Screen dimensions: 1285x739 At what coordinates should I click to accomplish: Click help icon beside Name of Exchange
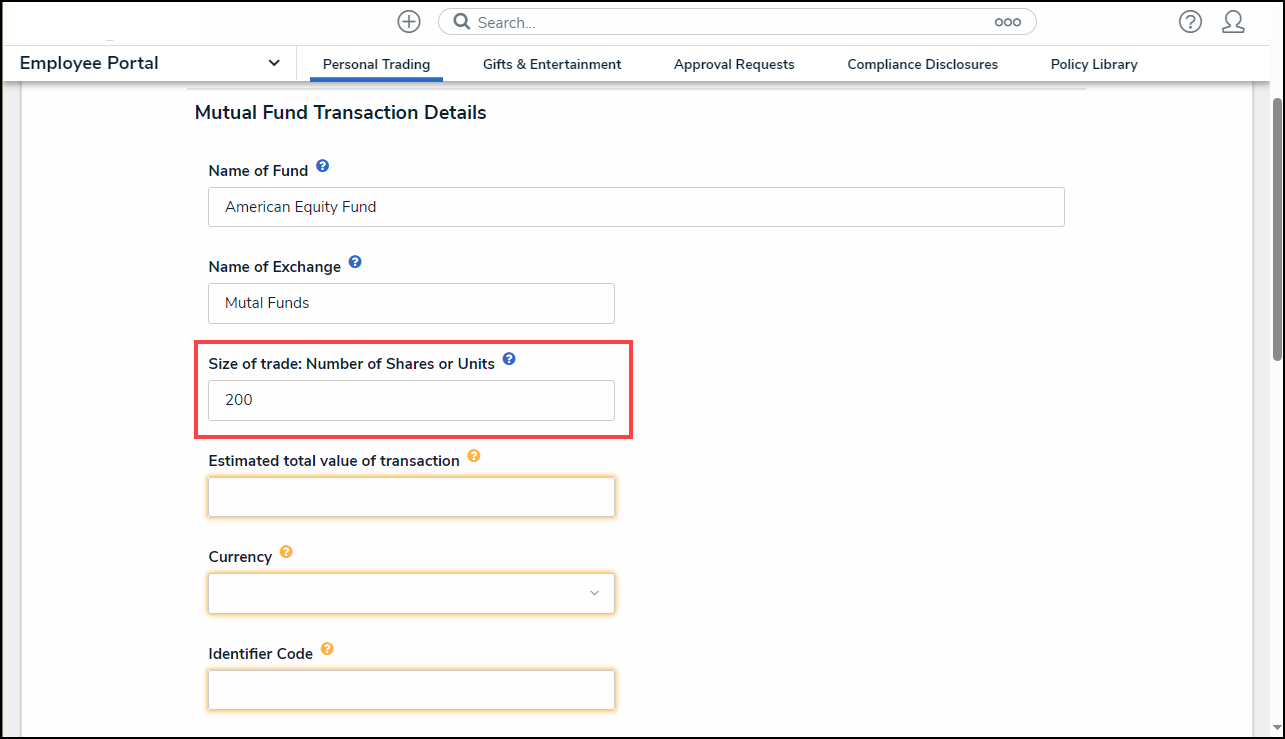click(355, 264)
